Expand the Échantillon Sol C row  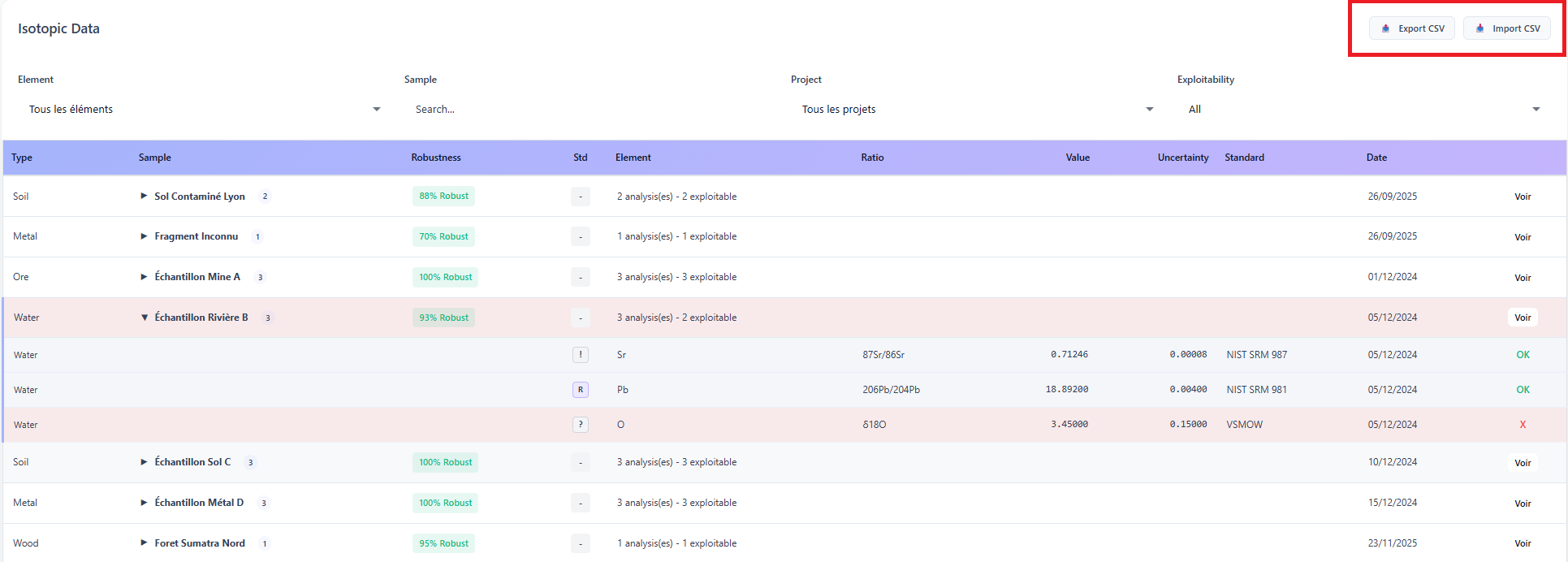(x=144, y=462)
